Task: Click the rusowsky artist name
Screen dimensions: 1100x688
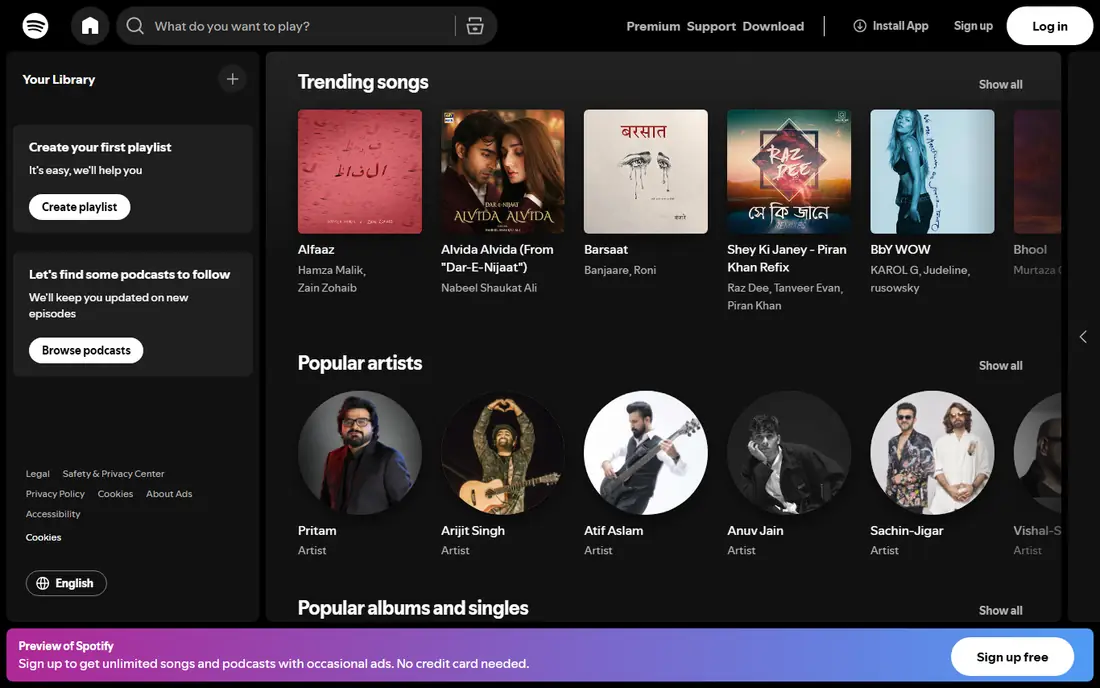Action: click(894, 288)
